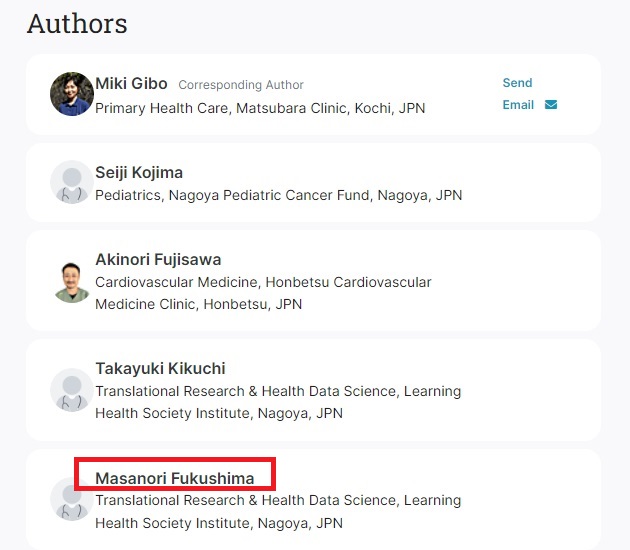Click the Corresponding Author label

coord(241,85)
